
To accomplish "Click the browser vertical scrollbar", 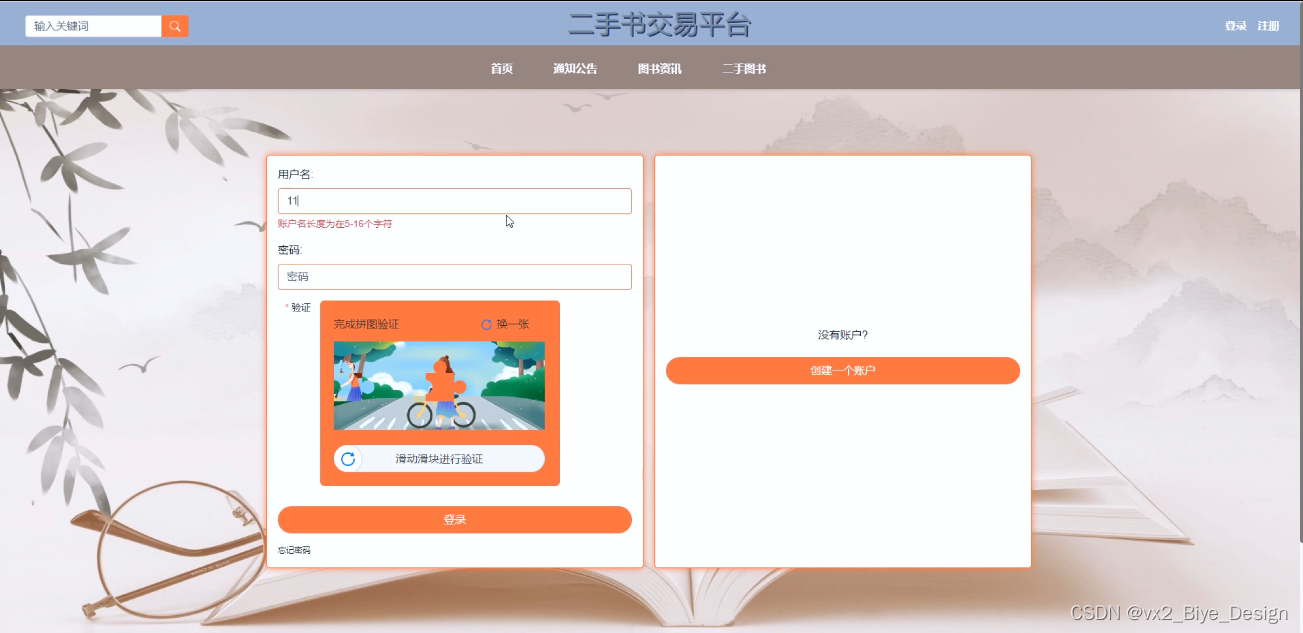I will [1299, 272].
